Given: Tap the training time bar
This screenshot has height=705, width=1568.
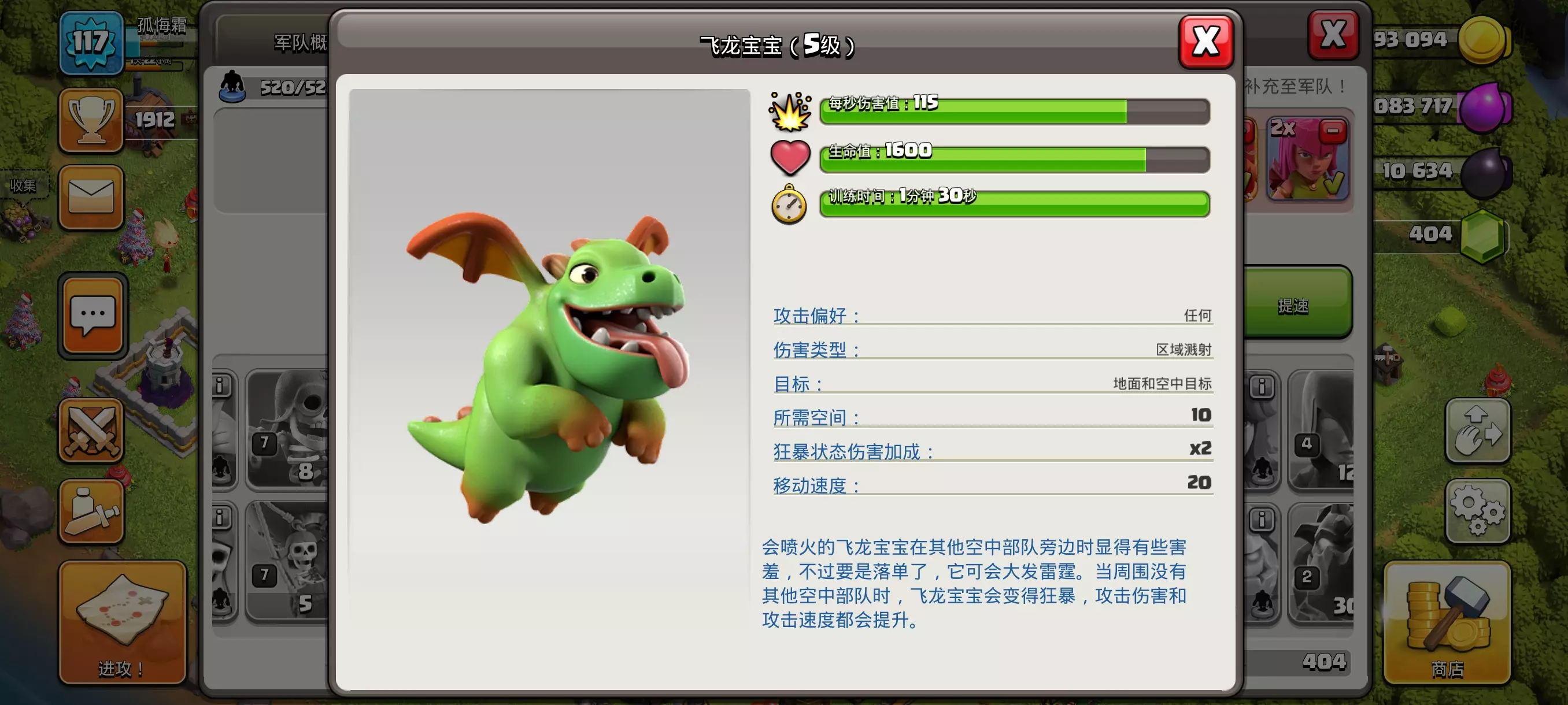Looking at the screenshot, I should (x=1015, y=204).
